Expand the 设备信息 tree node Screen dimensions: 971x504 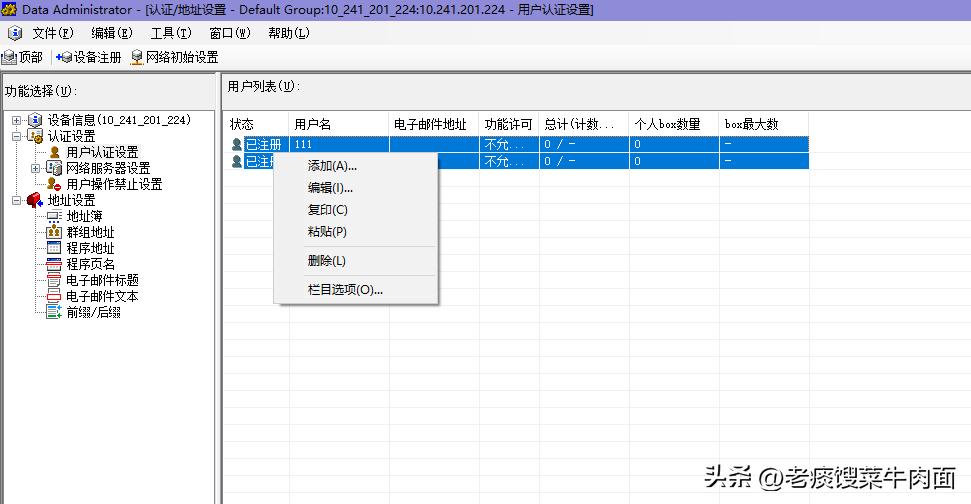(x=17, y=120)
